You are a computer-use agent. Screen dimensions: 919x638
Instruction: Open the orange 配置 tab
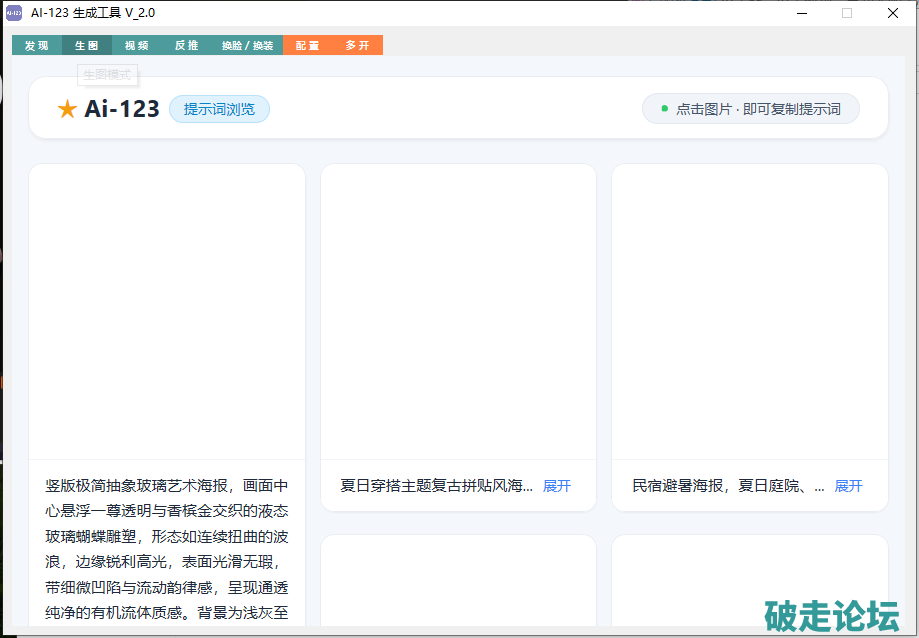tap(308, 45)
